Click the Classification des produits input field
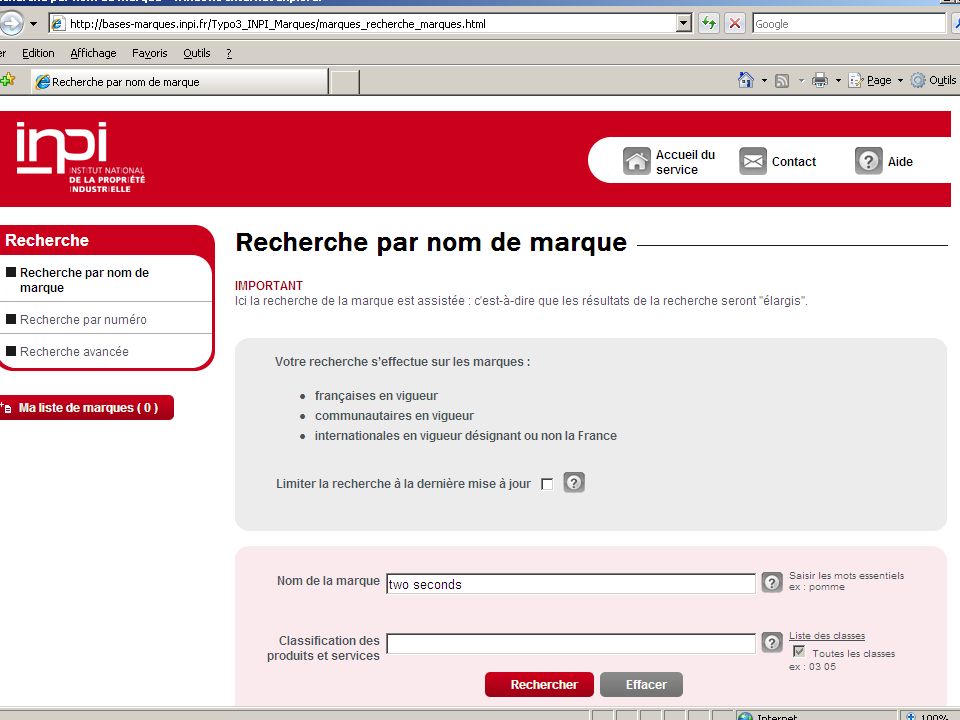Image resolution: width=960 pixels, height=720 pixels. click(571, 643)
